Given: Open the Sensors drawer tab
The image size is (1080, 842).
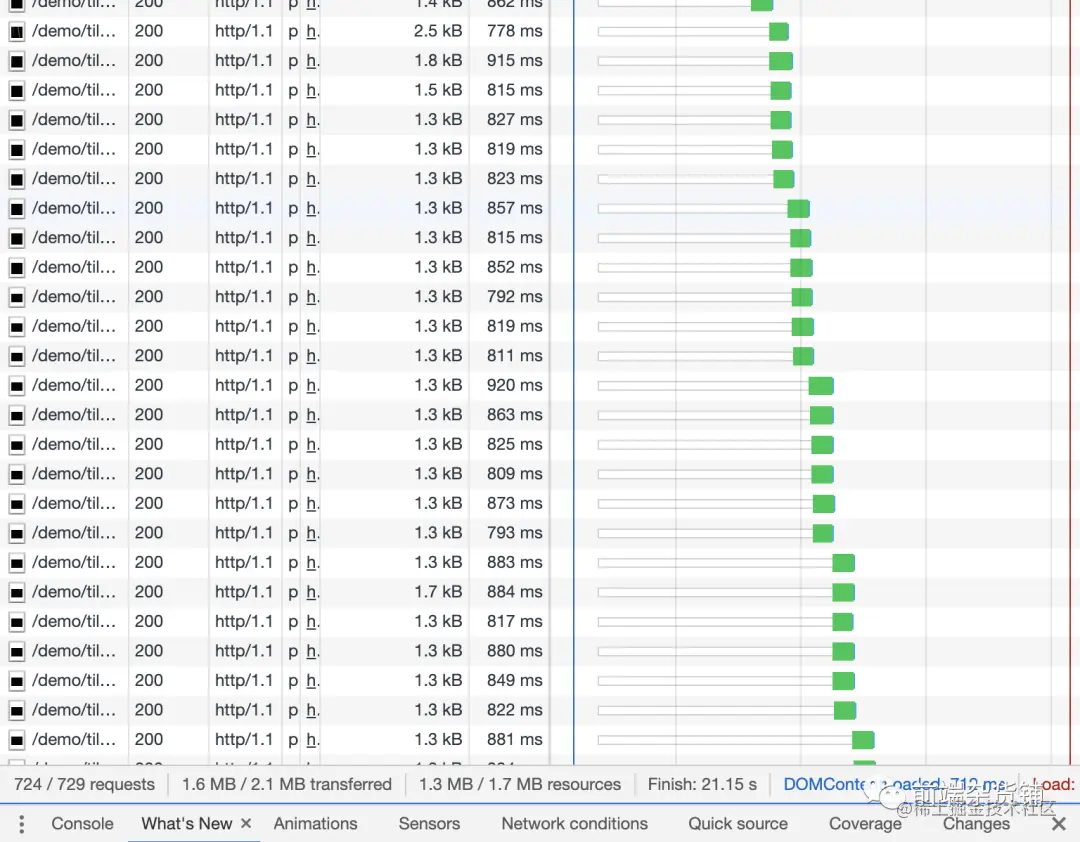Looking at the screenshot, I should pyautogui.click(x=429, y=823).
